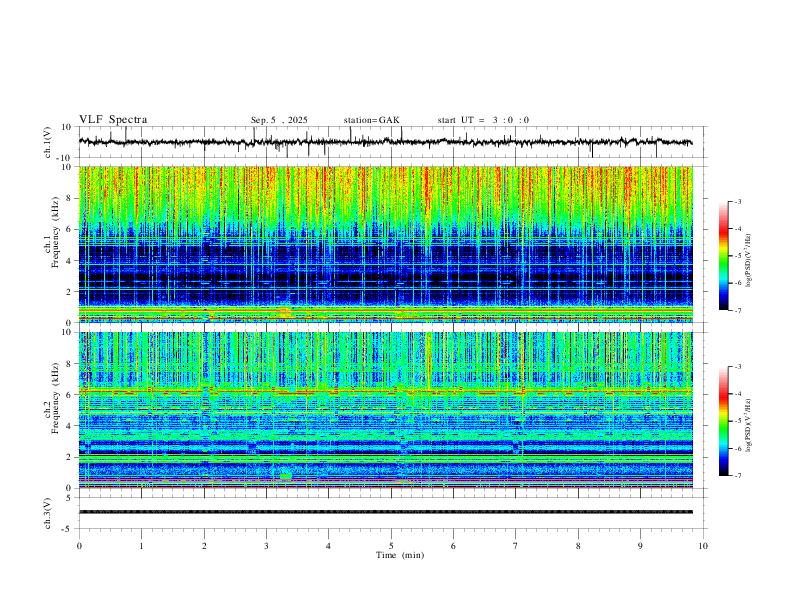Click the ch.2 Frequency (kHz) axis label
Screen dimensions: 792x612
52,398
